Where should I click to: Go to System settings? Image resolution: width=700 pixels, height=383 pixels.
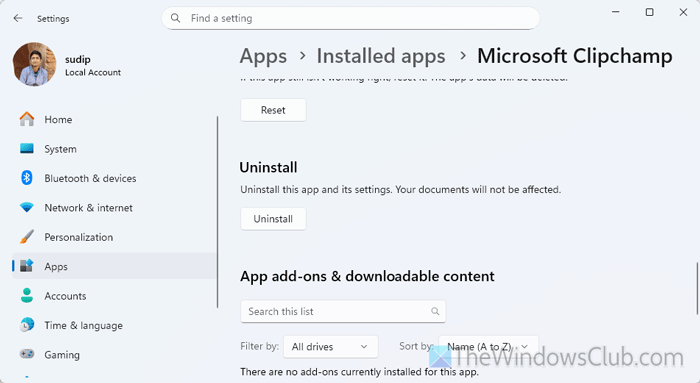pos(115,149)
